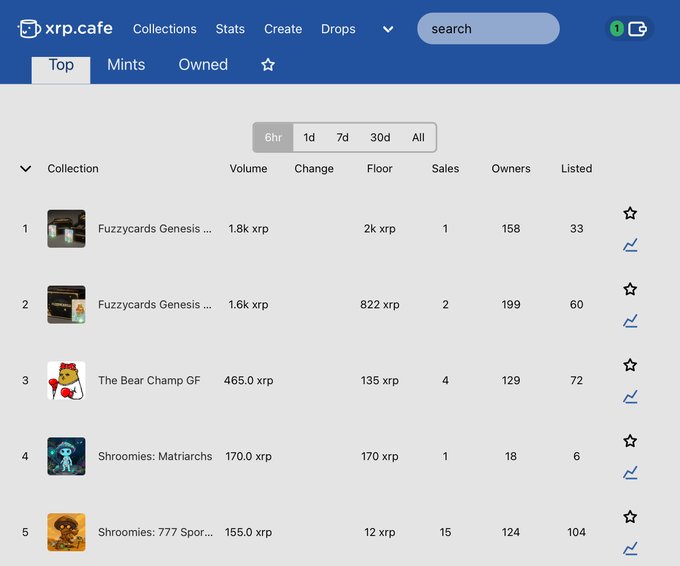Click the 135 xrp floor value
The width and height of the screenshot is (680, 566).
379,380
